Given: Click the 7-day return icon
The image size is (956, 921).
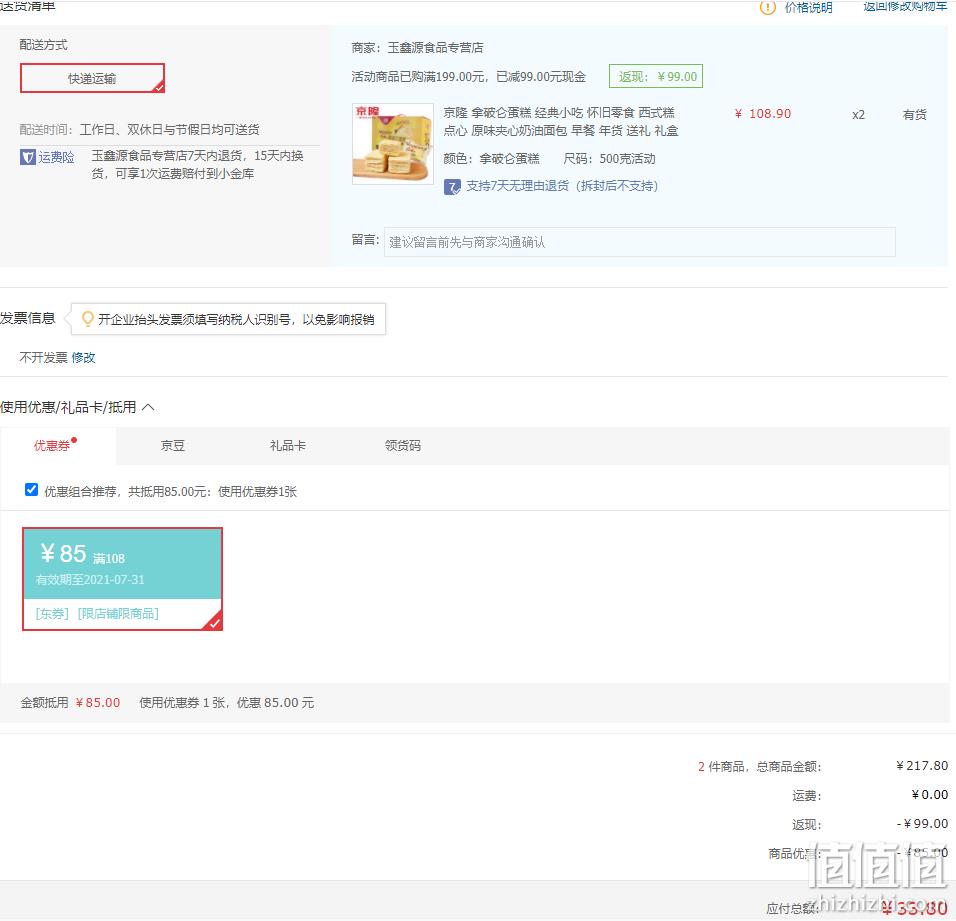Looking at the screenshot, I should coord(452,187).
